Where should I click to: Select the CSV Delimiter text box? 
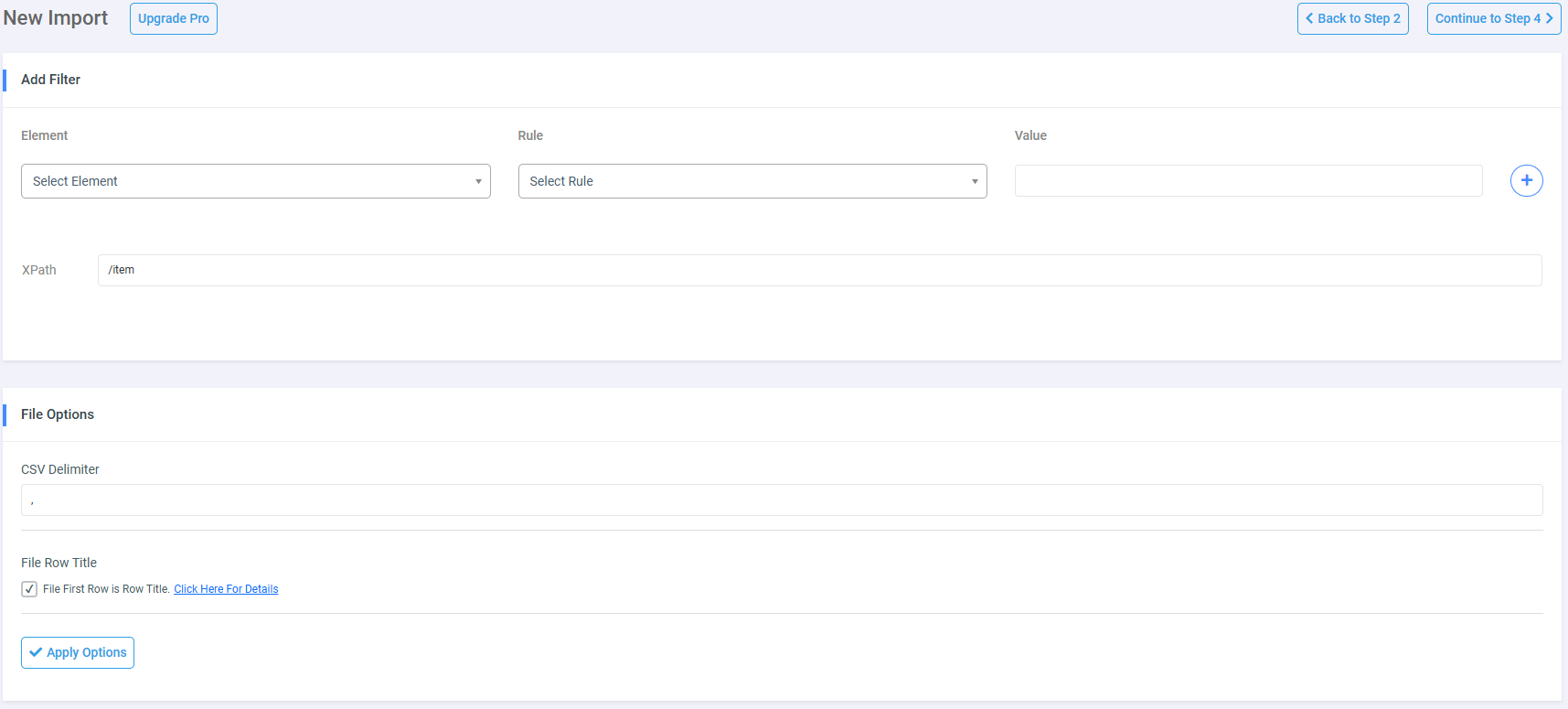point(782,500)
